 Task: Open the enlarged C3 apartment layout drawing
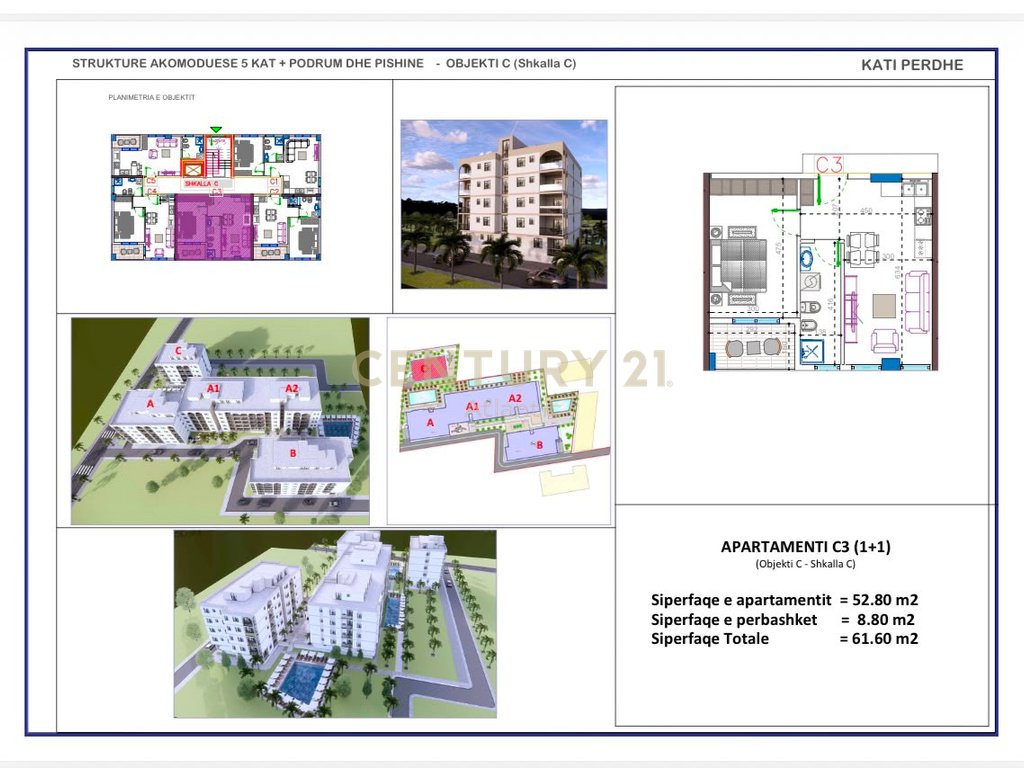820,263
